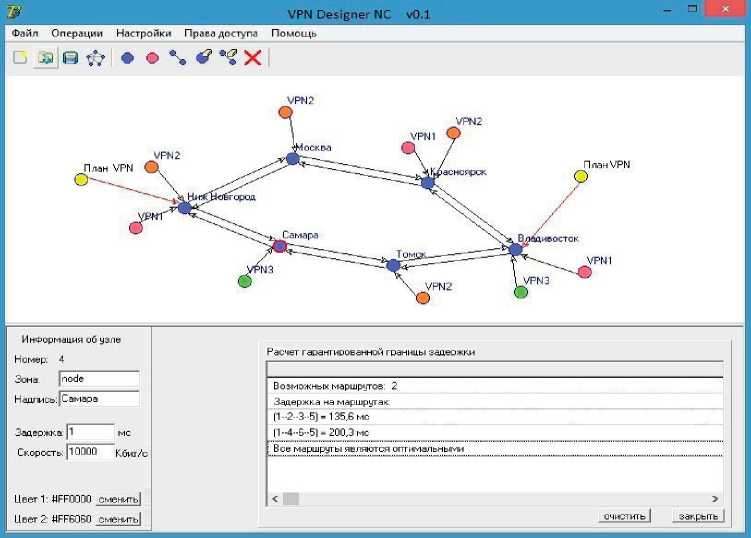Open the Настройки menu
Screen dimensions: 751x538
point(143,34)
